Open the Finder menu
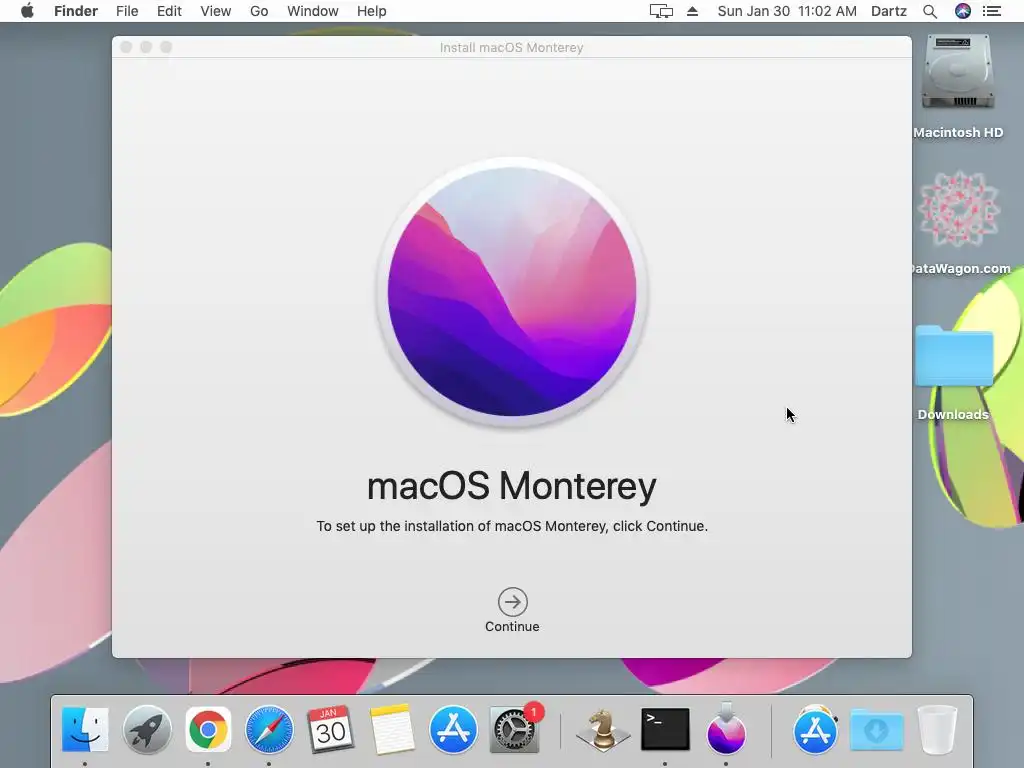Viewport: 1024px width, 768px height. click(x=76, y=11)
